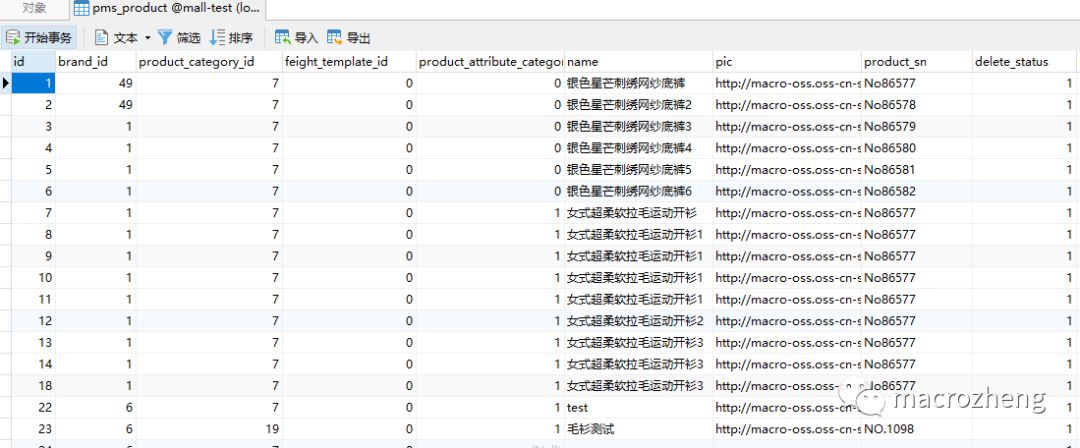Switch to the Objects (对象) tab
The image size is (1080, 448).
tap(34, 9)
